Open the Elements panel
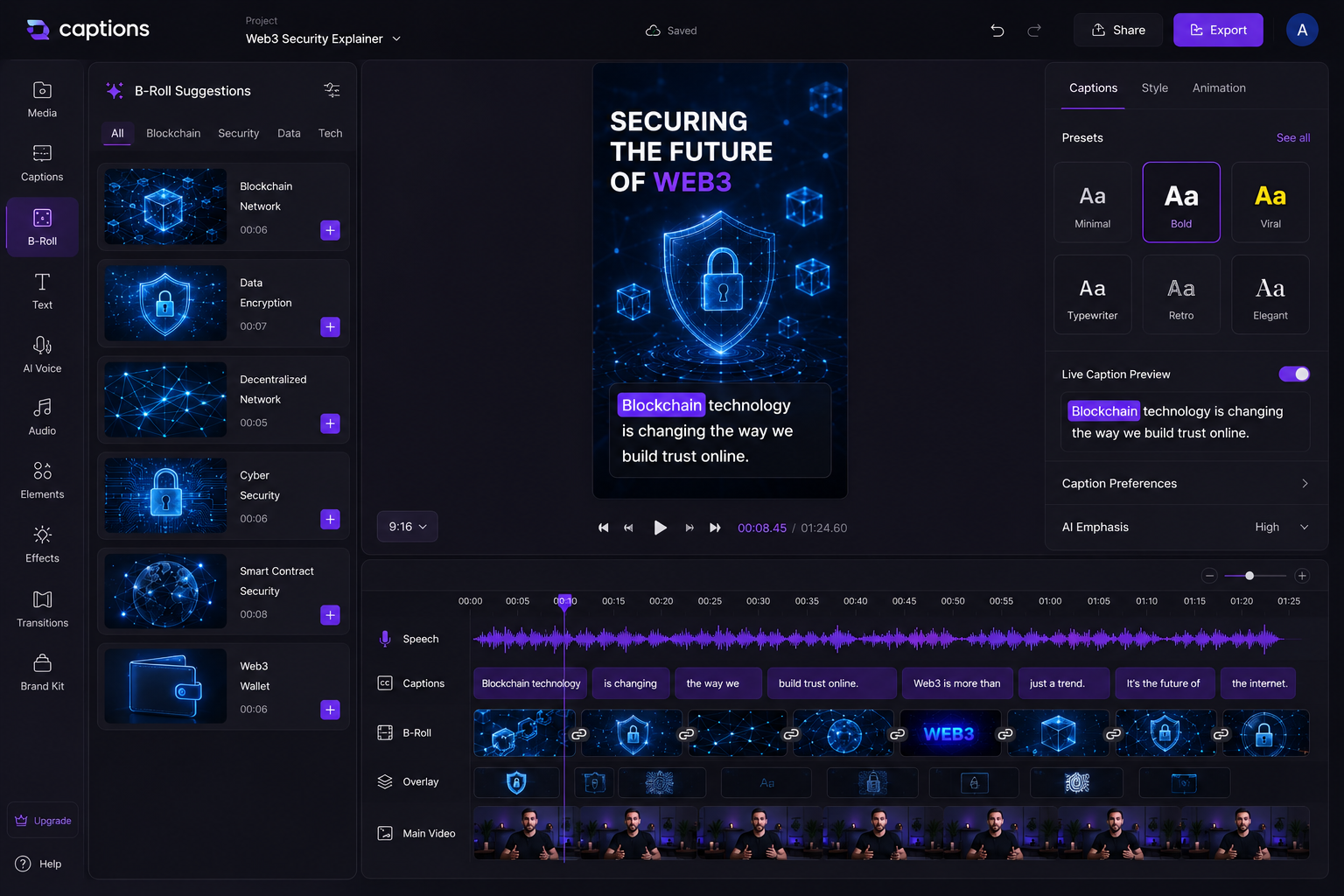 coord(42,481)
